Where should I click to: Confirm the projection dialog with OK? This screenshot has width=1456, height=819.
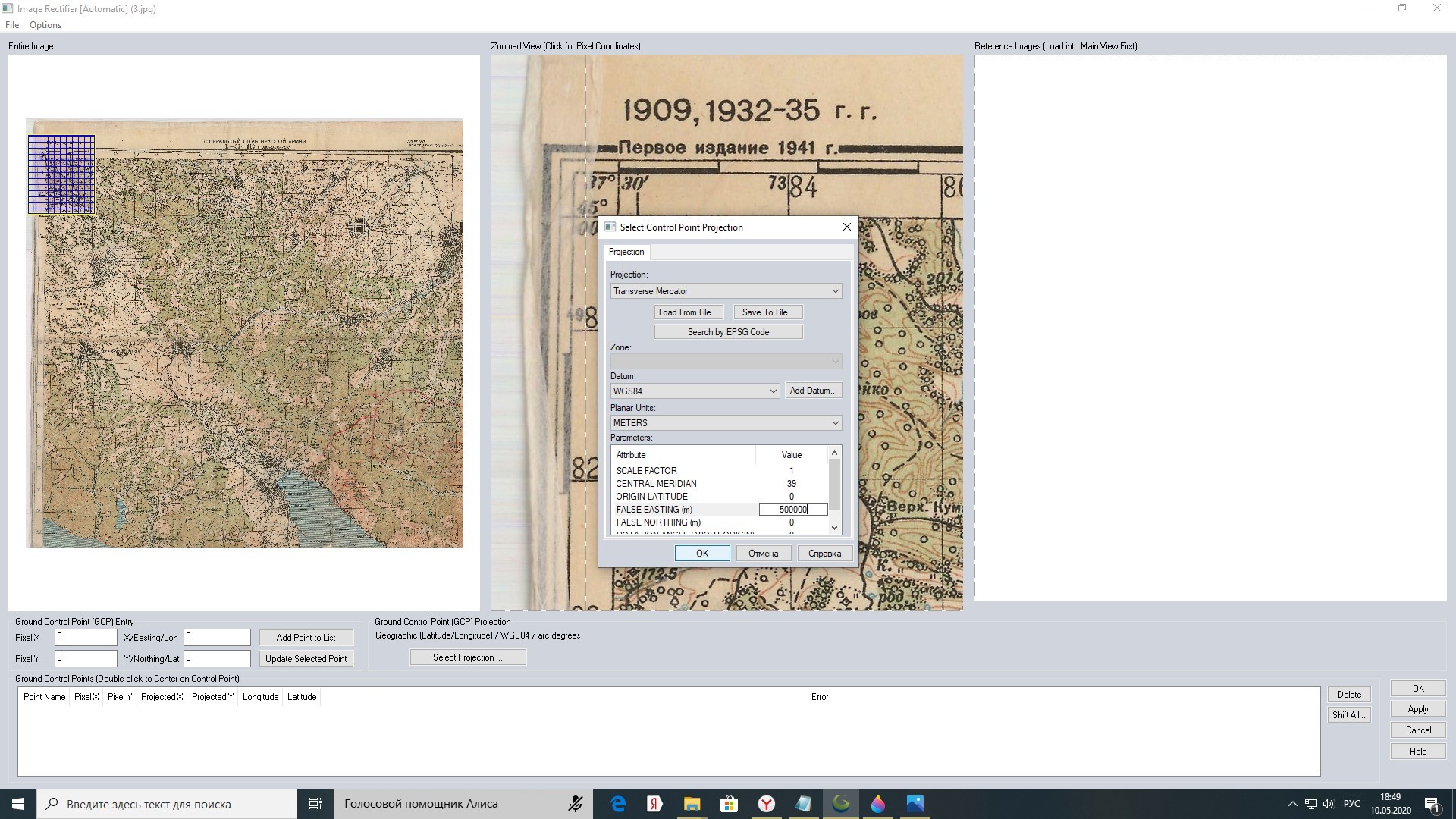pyautogui.click(x=702, y=554)
